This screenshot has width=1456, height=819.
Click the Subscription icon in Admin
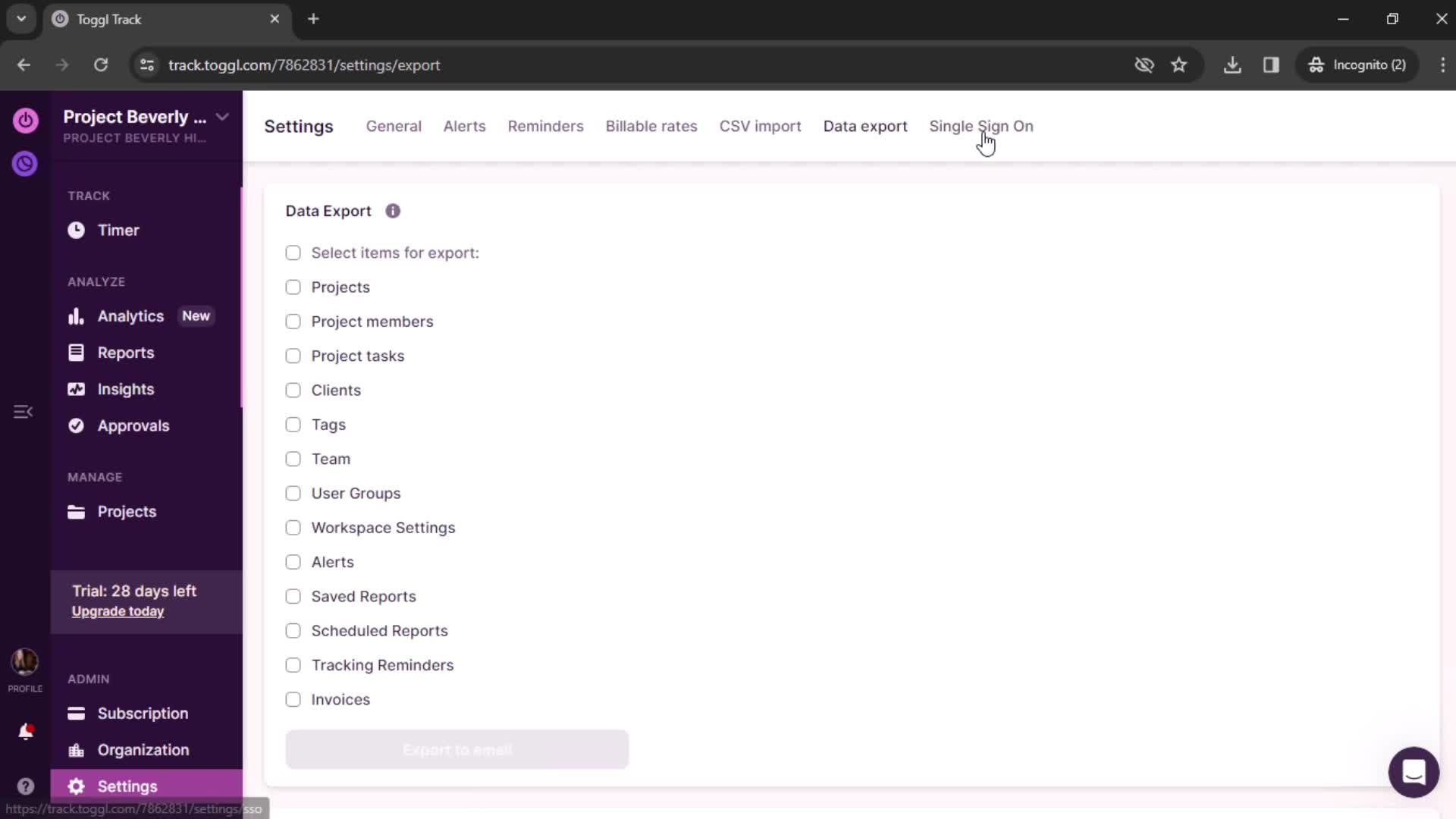pos(77,713)
